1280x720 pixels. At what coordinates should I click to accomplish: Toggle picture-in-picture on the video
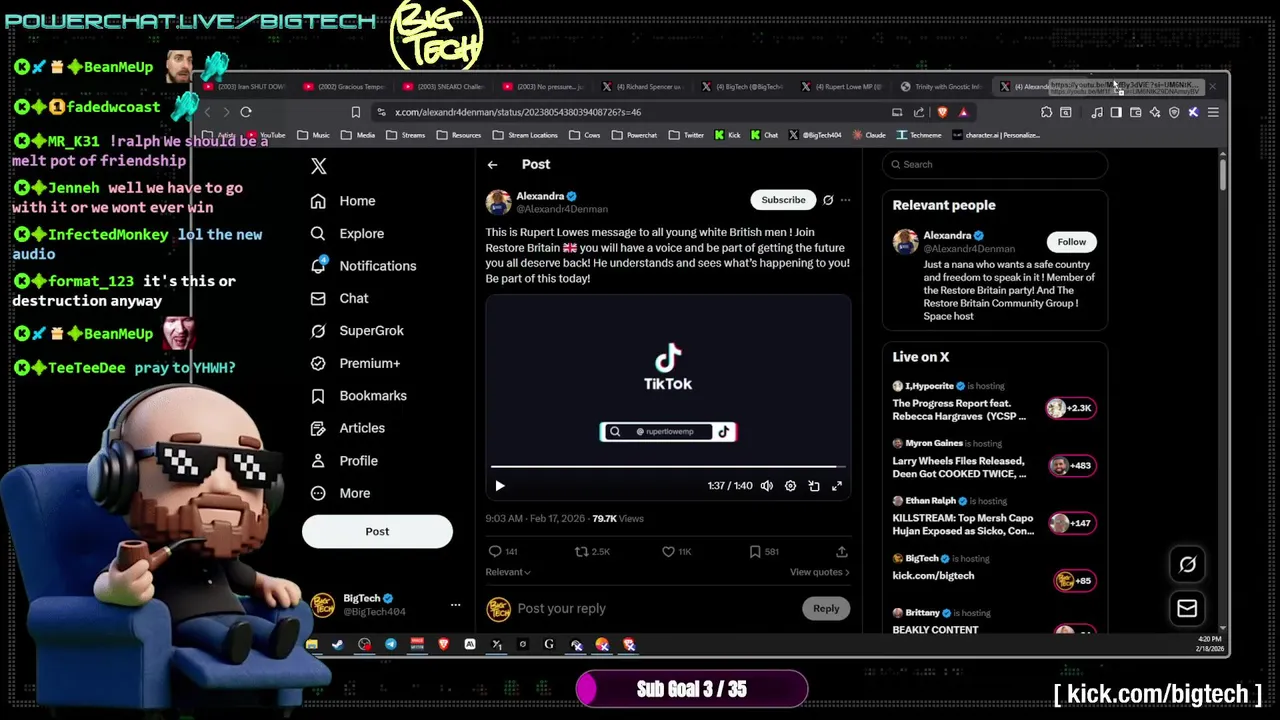[814, 486]
